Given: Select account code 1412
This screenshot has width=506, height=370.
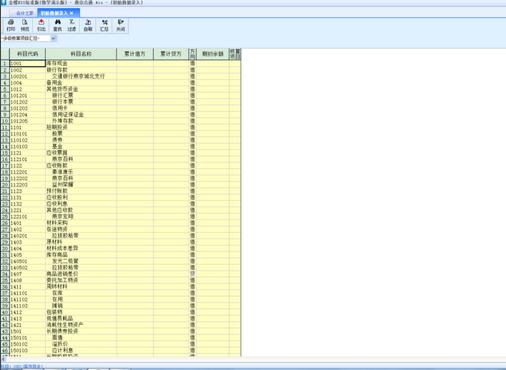Looking at the screenshot, I should click(27, 312).
